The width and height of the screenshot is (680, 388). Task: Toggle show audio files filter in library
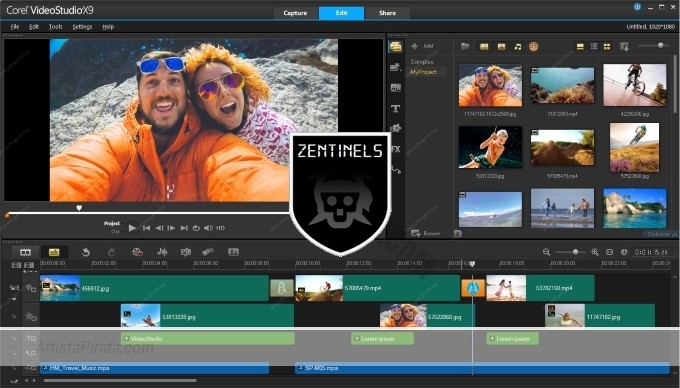[x=518, y=46]
